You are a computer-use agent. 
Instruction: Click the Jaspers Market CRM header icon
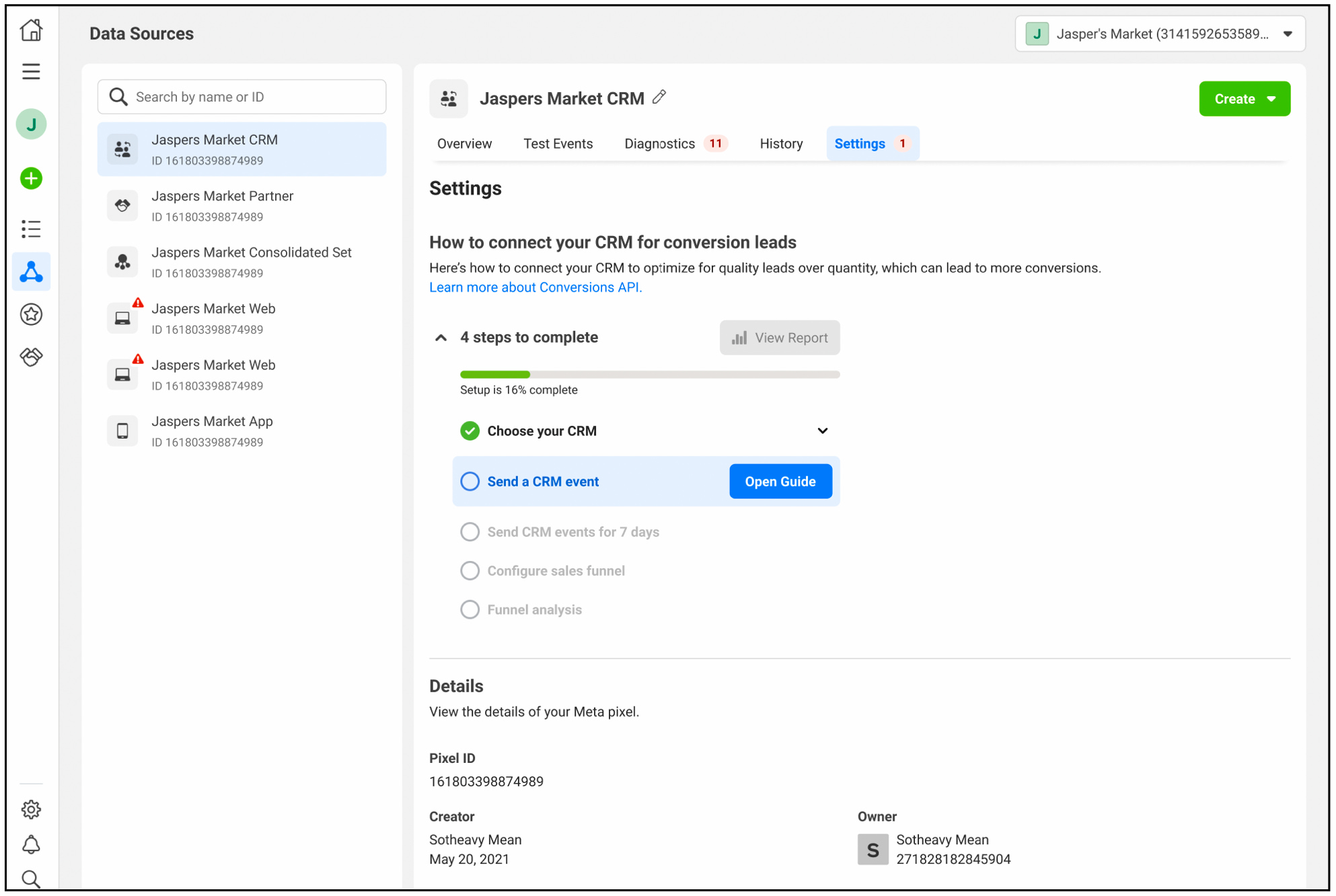pyautogui.click(x=449, y=99)
